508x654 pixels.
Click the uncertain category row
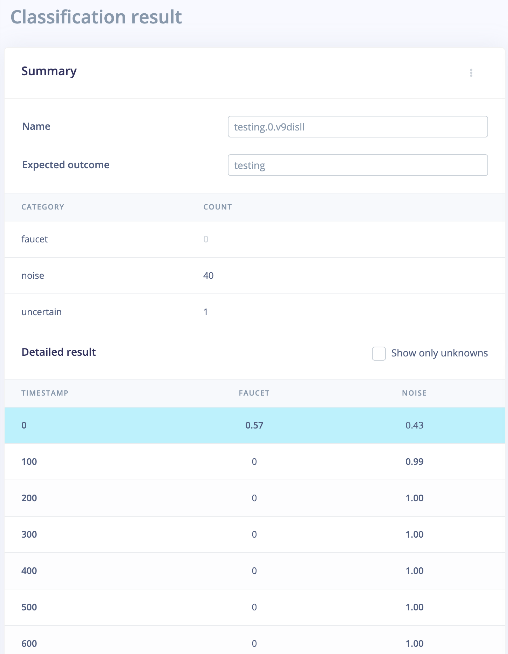255,312
